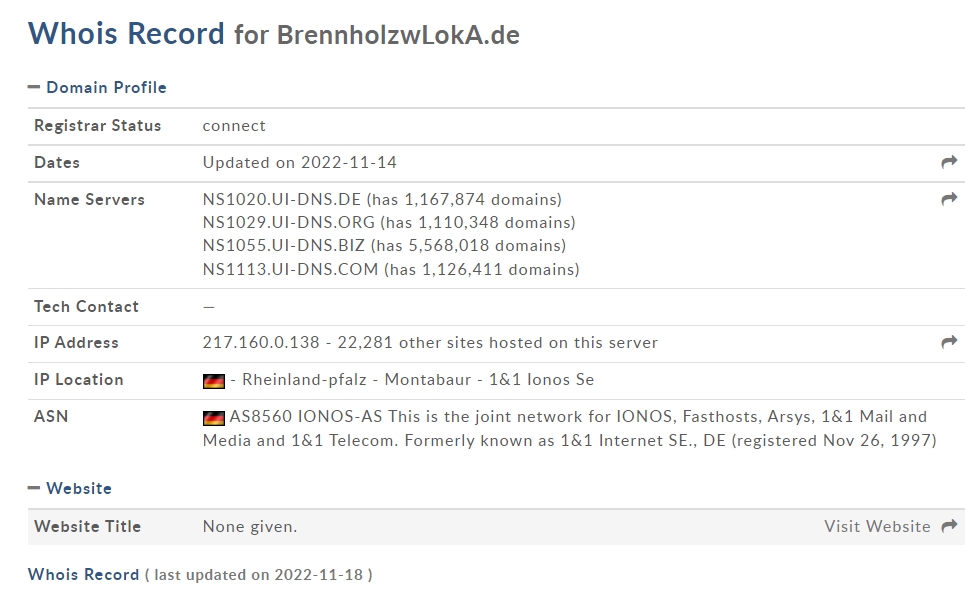
Task: Click the NS1020.UI-DNS.DE name server
Action: [x=282, y=200]
